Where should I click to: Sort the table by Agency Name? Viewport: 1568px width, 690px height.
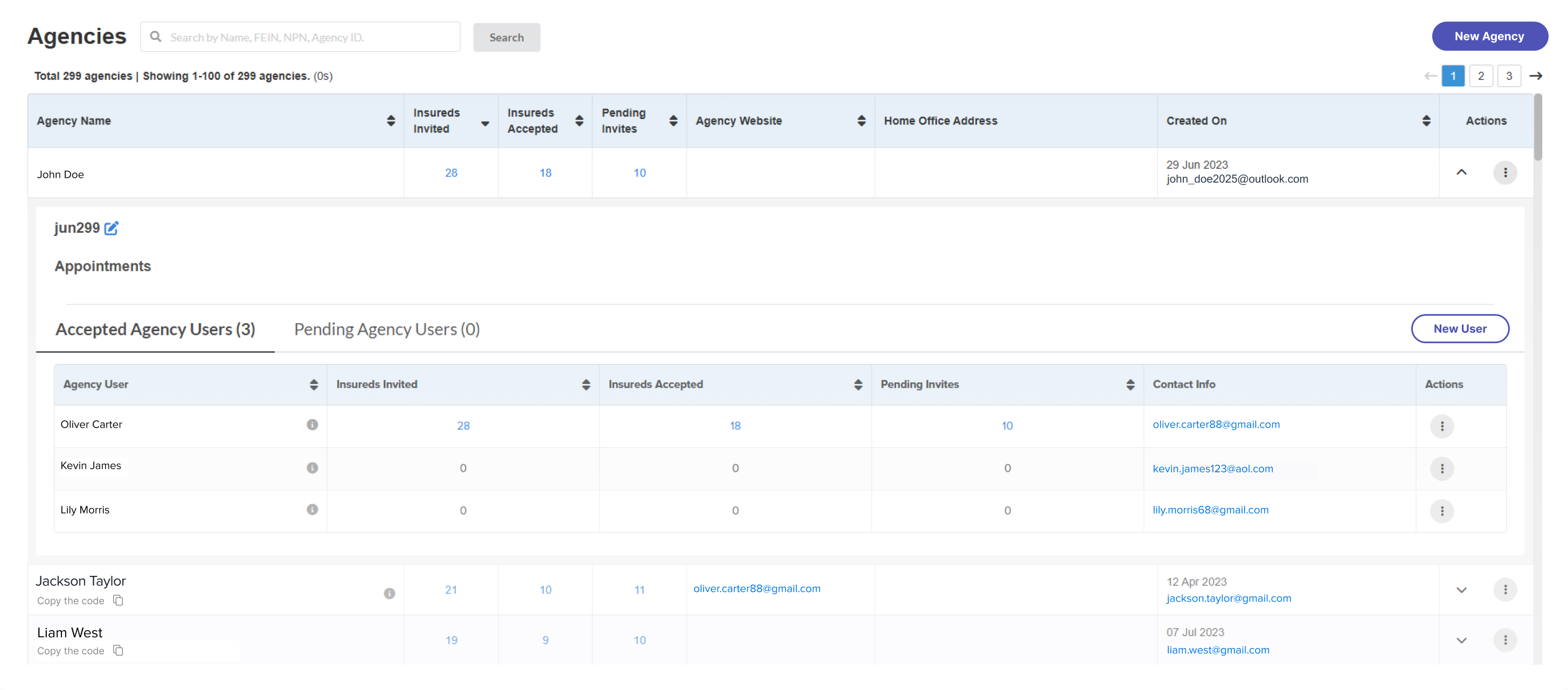391,121
